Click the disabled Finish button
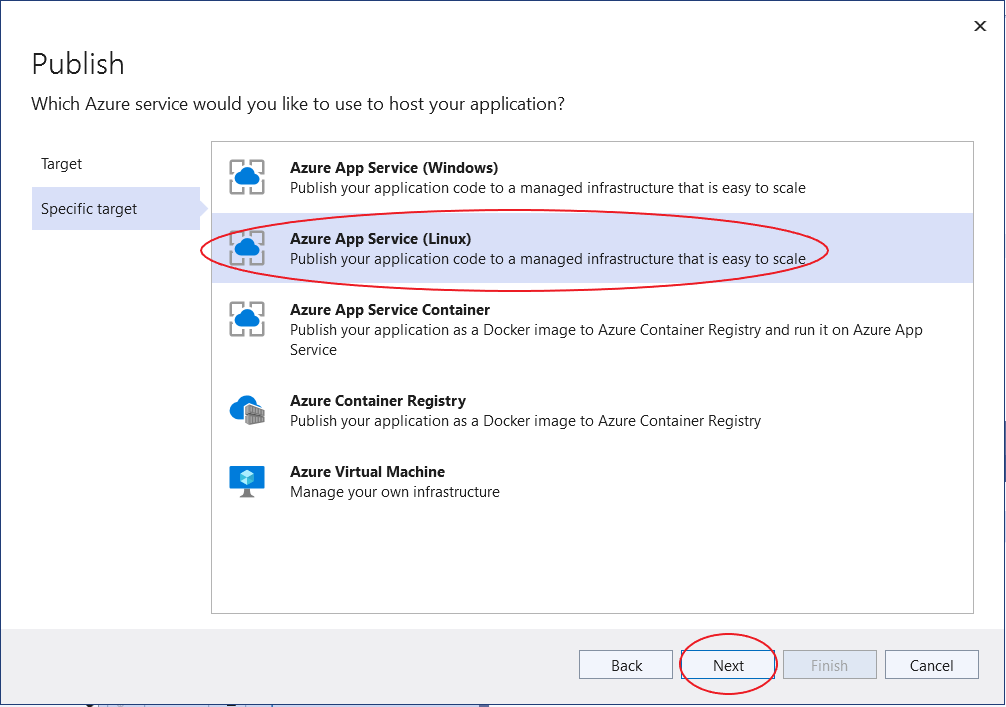Screen dimensions: 1006x707 830,665
